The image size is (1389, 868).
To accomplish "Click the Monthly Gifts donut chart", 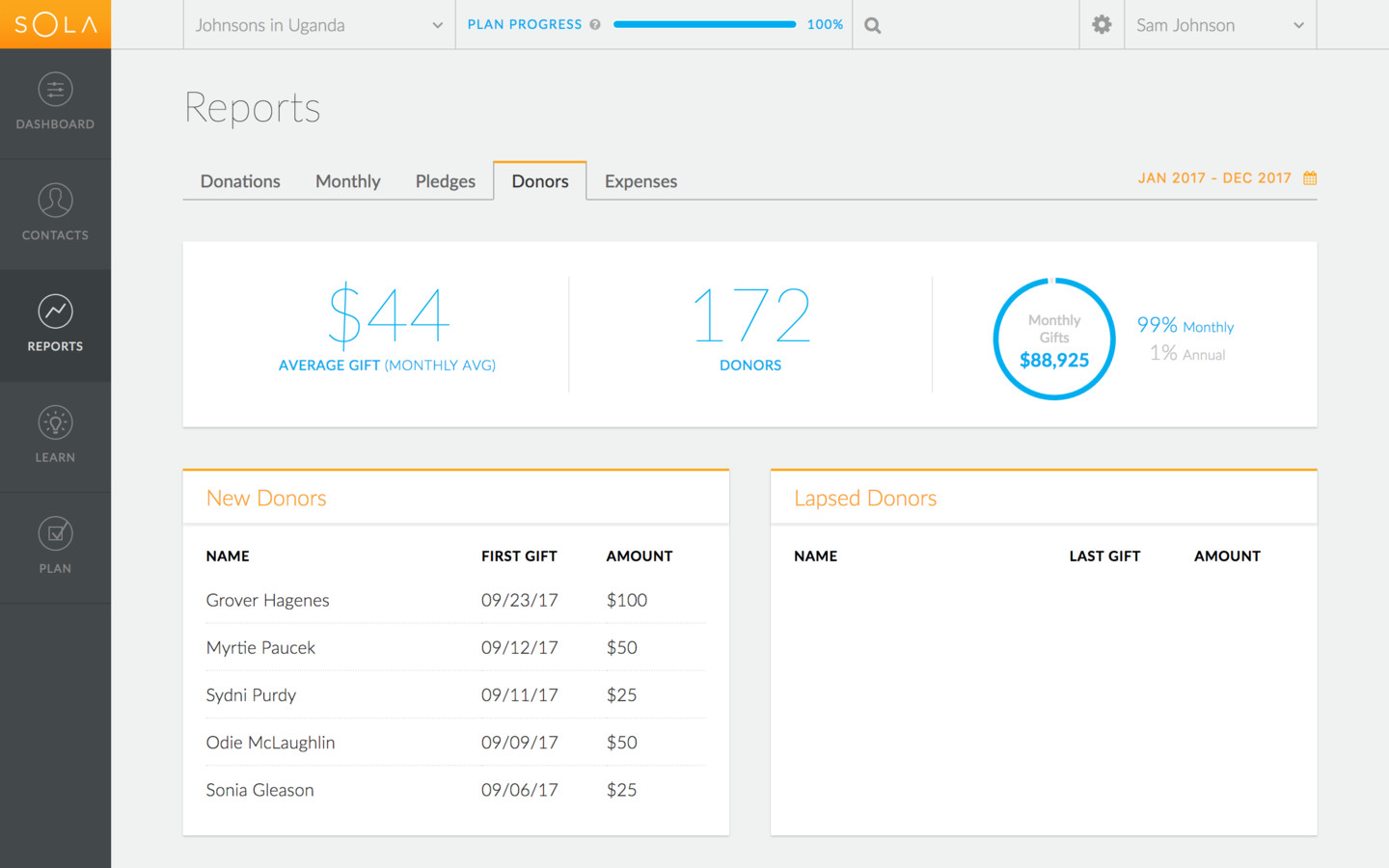I will [1054, 339].
